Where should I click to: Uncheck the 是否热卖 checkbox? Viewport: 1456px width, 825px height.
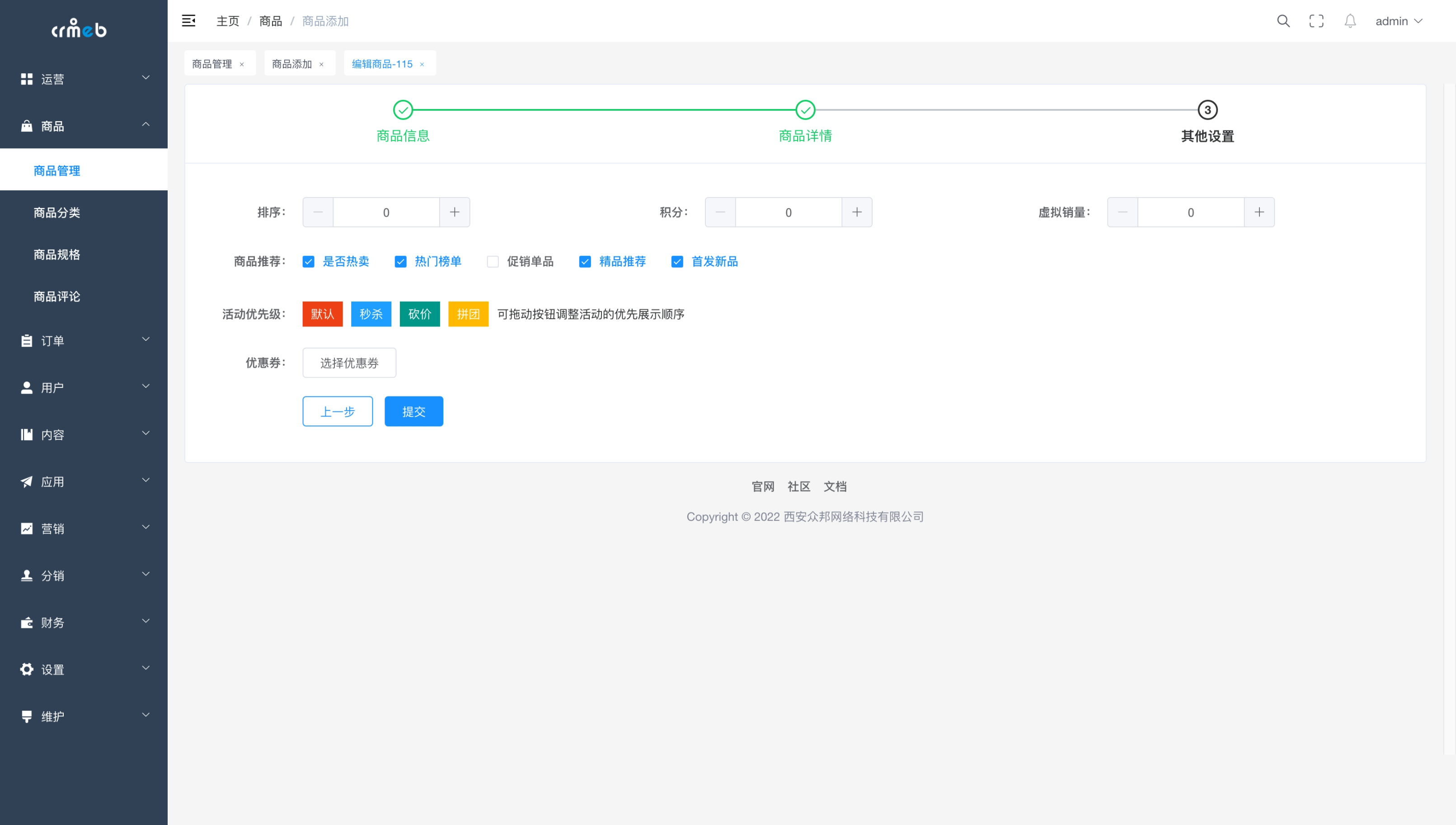point(308,261)
